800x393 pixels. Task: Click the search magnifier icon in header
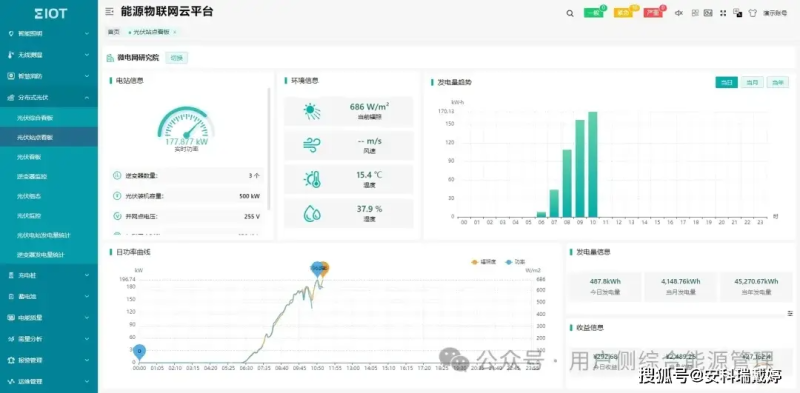tap(570, 13)
